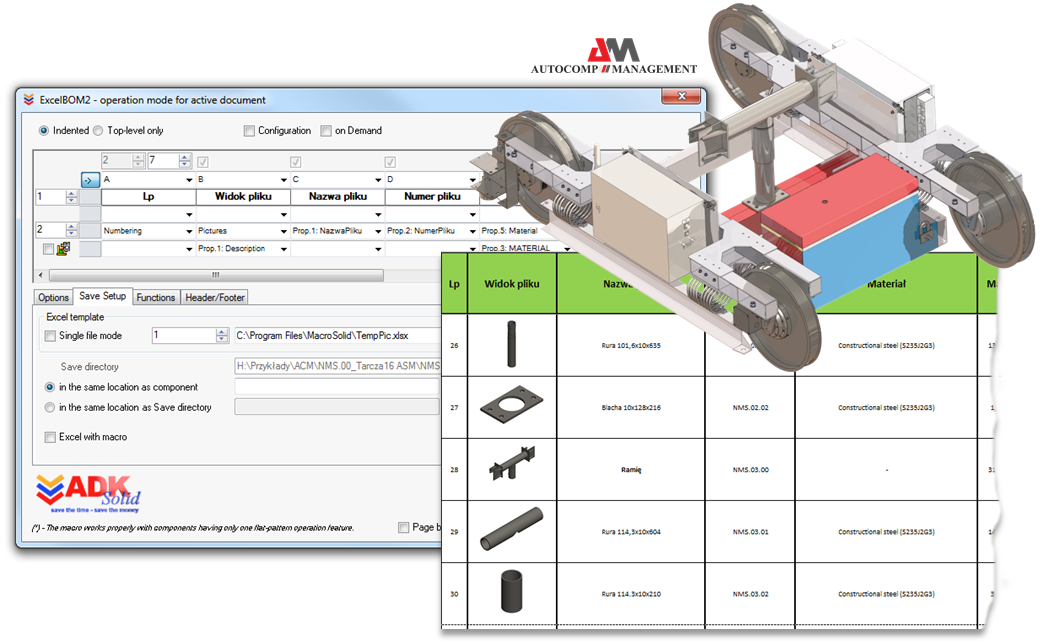Expand the Prop.1: Description dropdown
The height and width of the screenshot is (644, 1041).
point(283,249)
